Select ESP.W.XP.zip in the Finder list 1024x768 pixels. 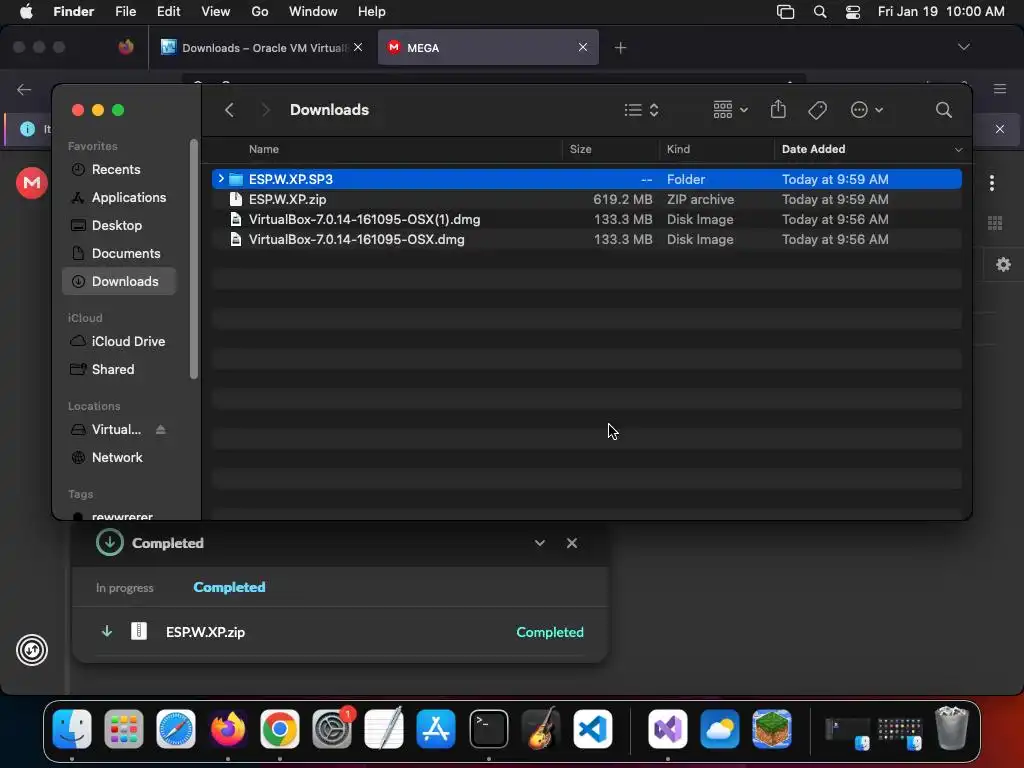pyautogui.click(x=586, y=199)
